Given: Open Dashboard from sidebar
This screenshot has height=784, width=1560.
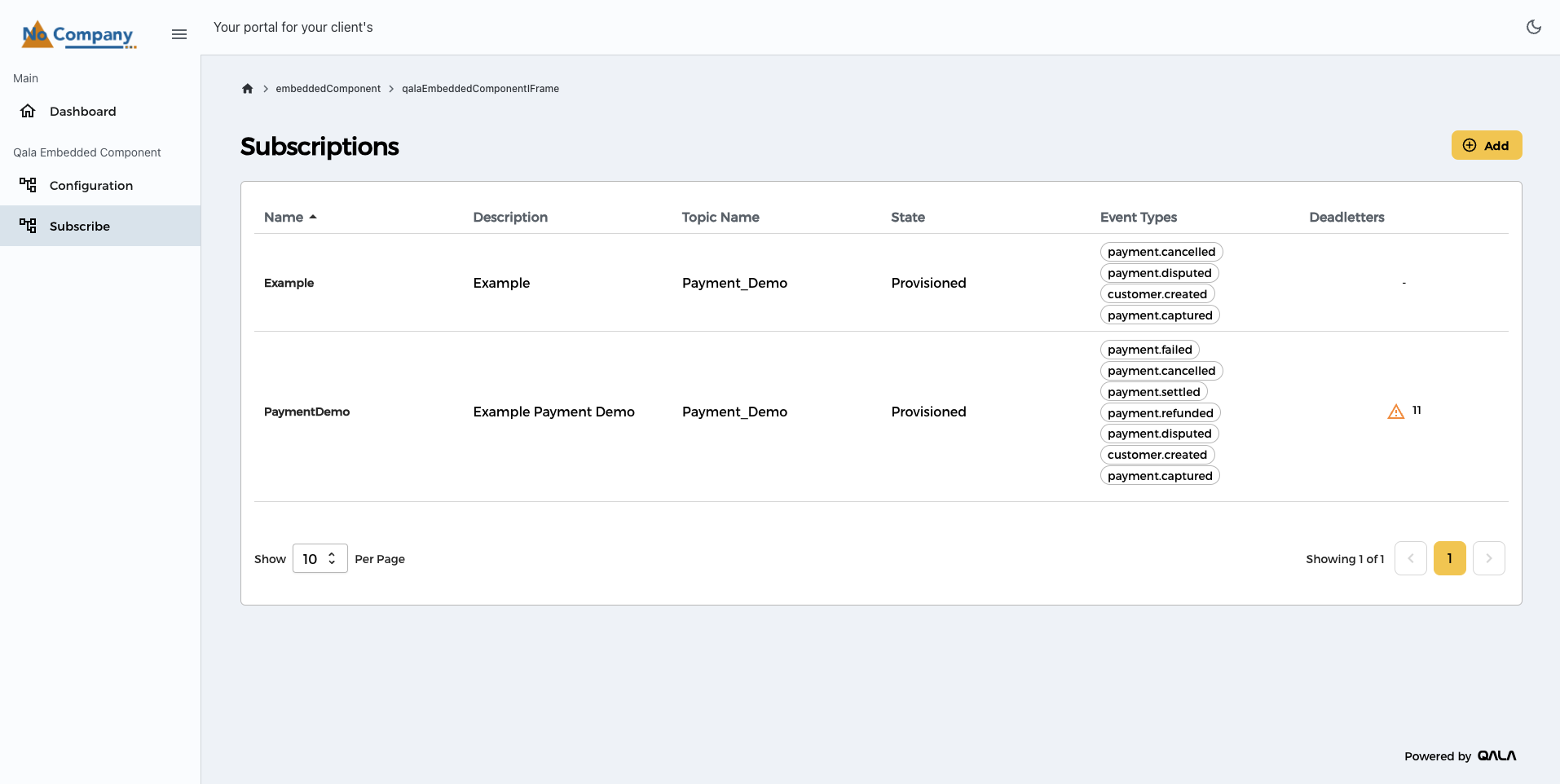Looking at the screenshot, I should pyautogui.click(x=100, y=112).
